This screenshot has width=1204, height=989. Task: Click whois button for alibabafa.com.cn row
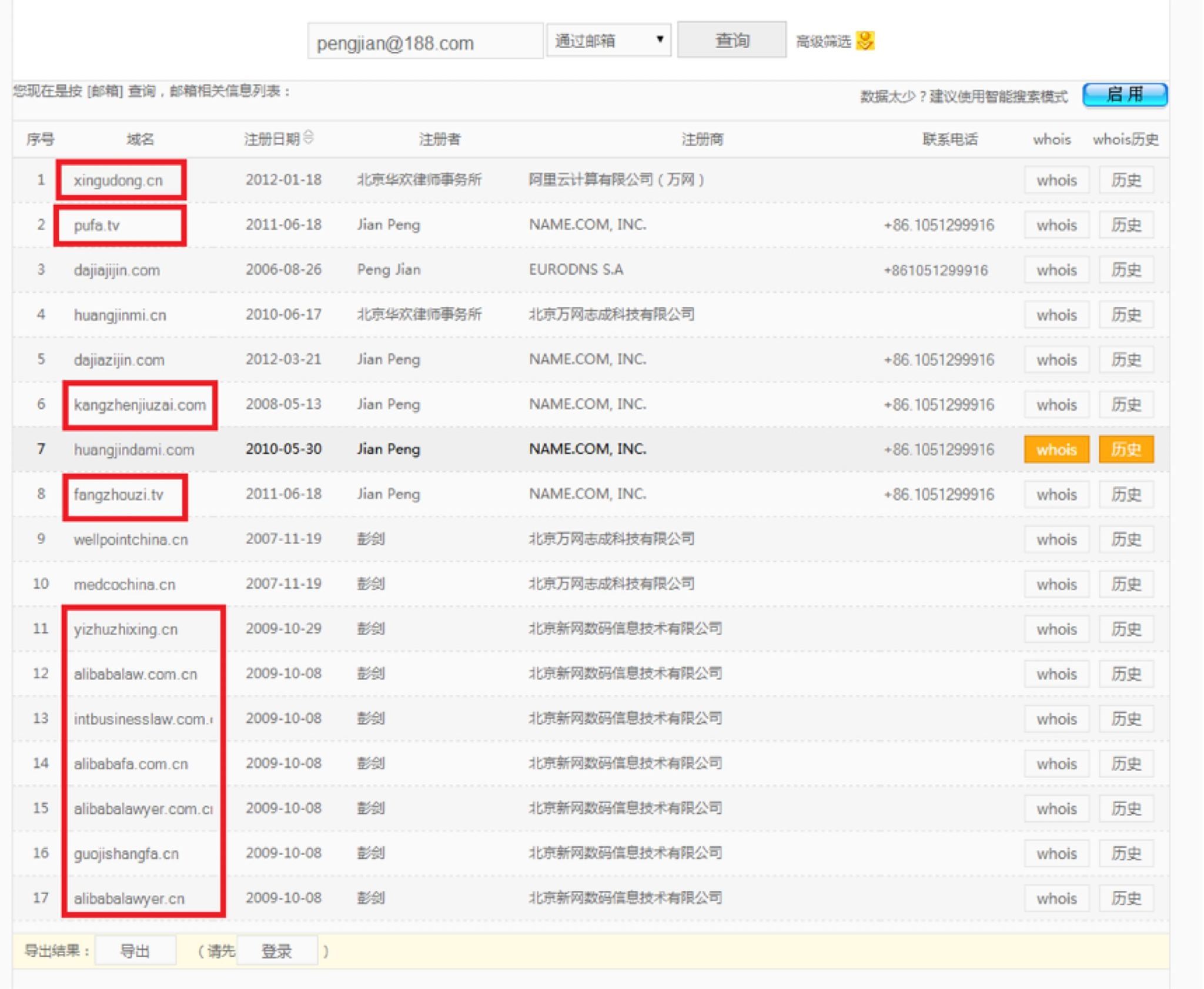coord(1056,764)
